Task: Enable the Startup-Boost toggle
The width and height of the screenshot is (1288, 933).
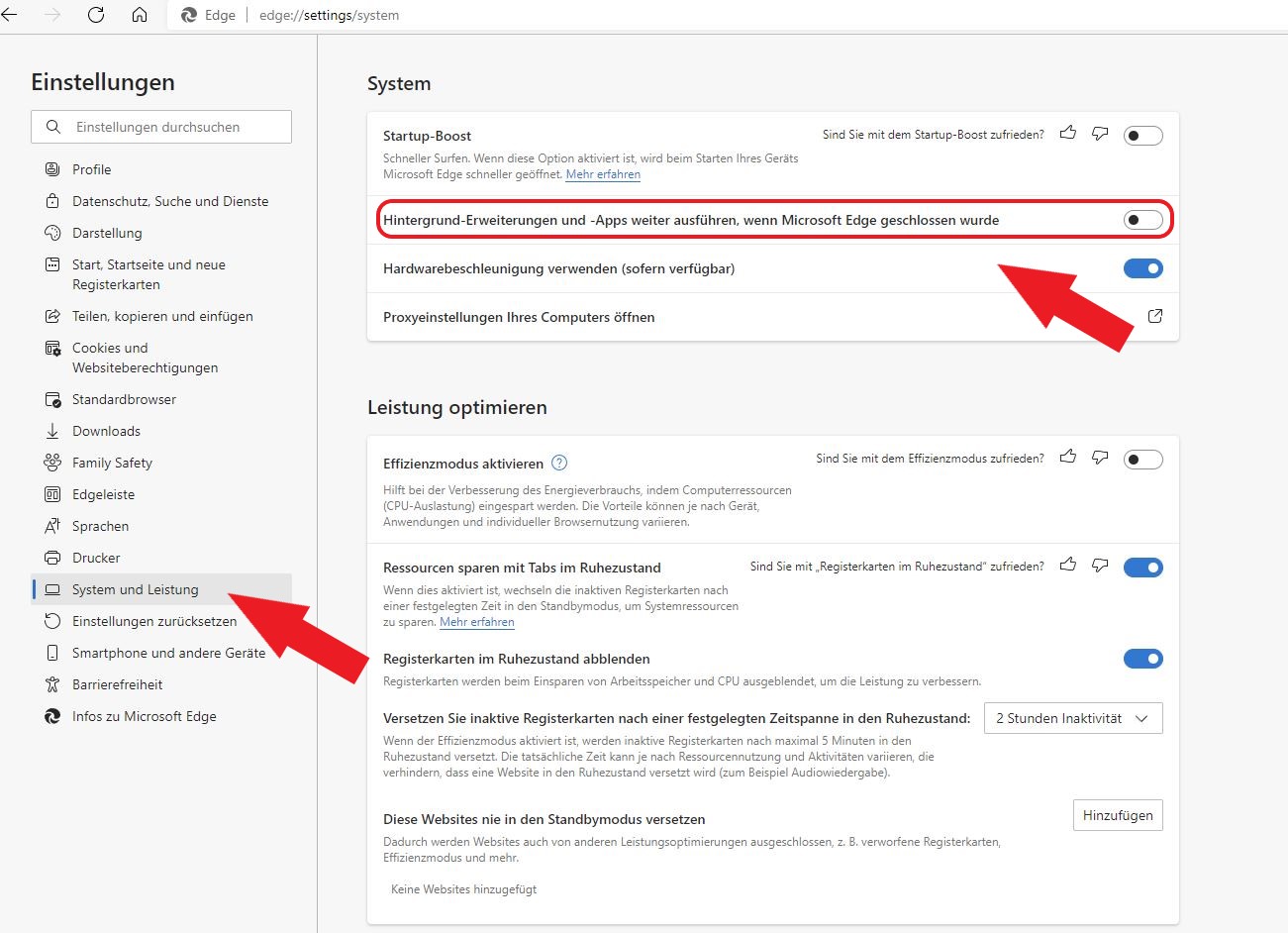Action: tap(1143, 136)
